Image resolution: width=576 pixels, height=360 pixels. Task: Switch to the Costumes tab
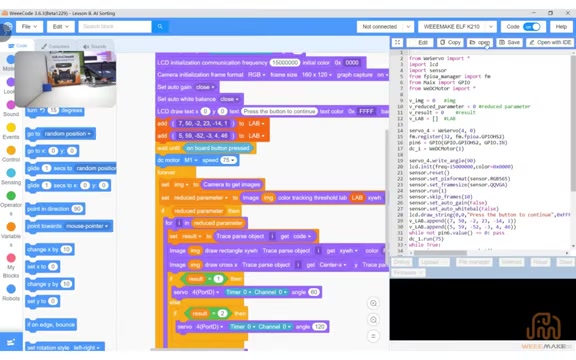(x=55, y=46)
